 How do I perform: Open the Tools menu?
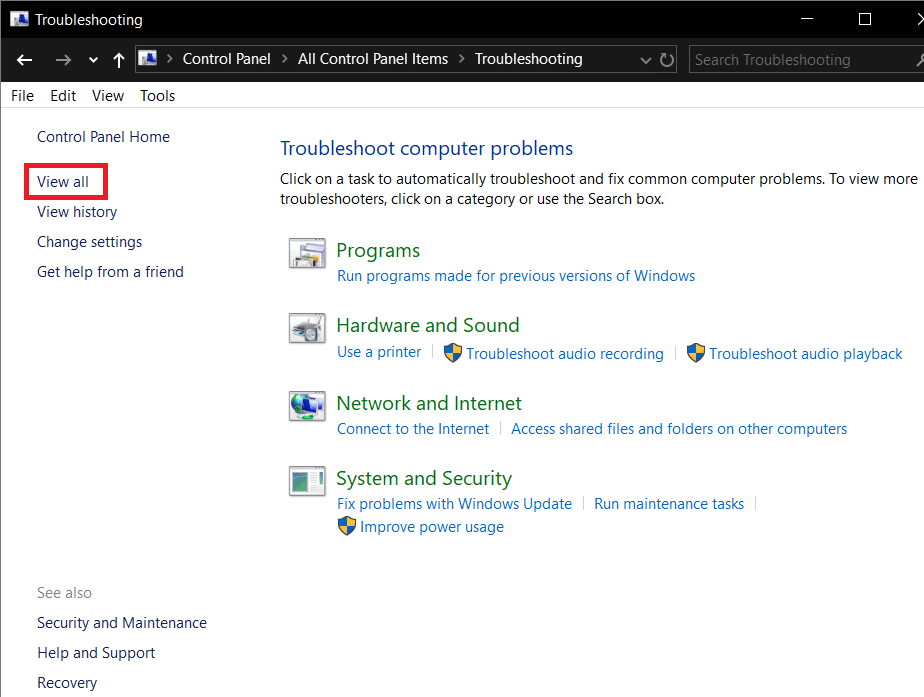click(157, 96)
